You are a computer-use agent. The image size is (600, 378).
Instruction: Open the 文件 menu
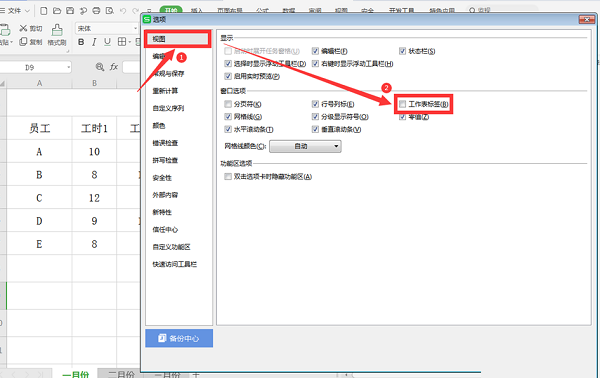(15, 11)
